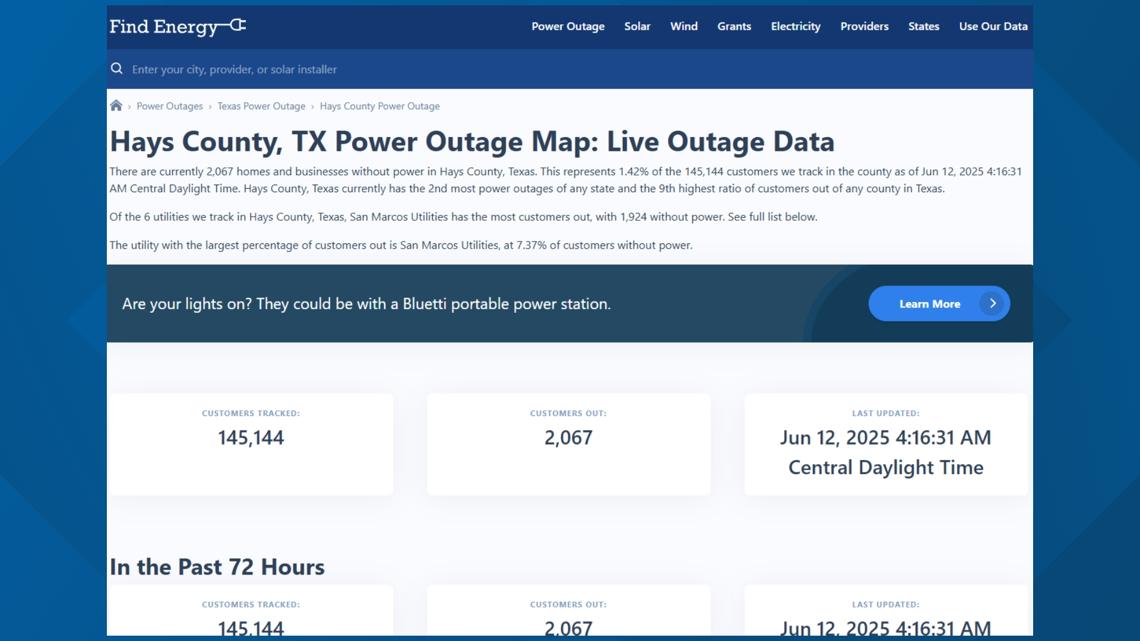Screen dimensions: 1140x641
Task: Click the Learn More button
Action: (939, 304)
